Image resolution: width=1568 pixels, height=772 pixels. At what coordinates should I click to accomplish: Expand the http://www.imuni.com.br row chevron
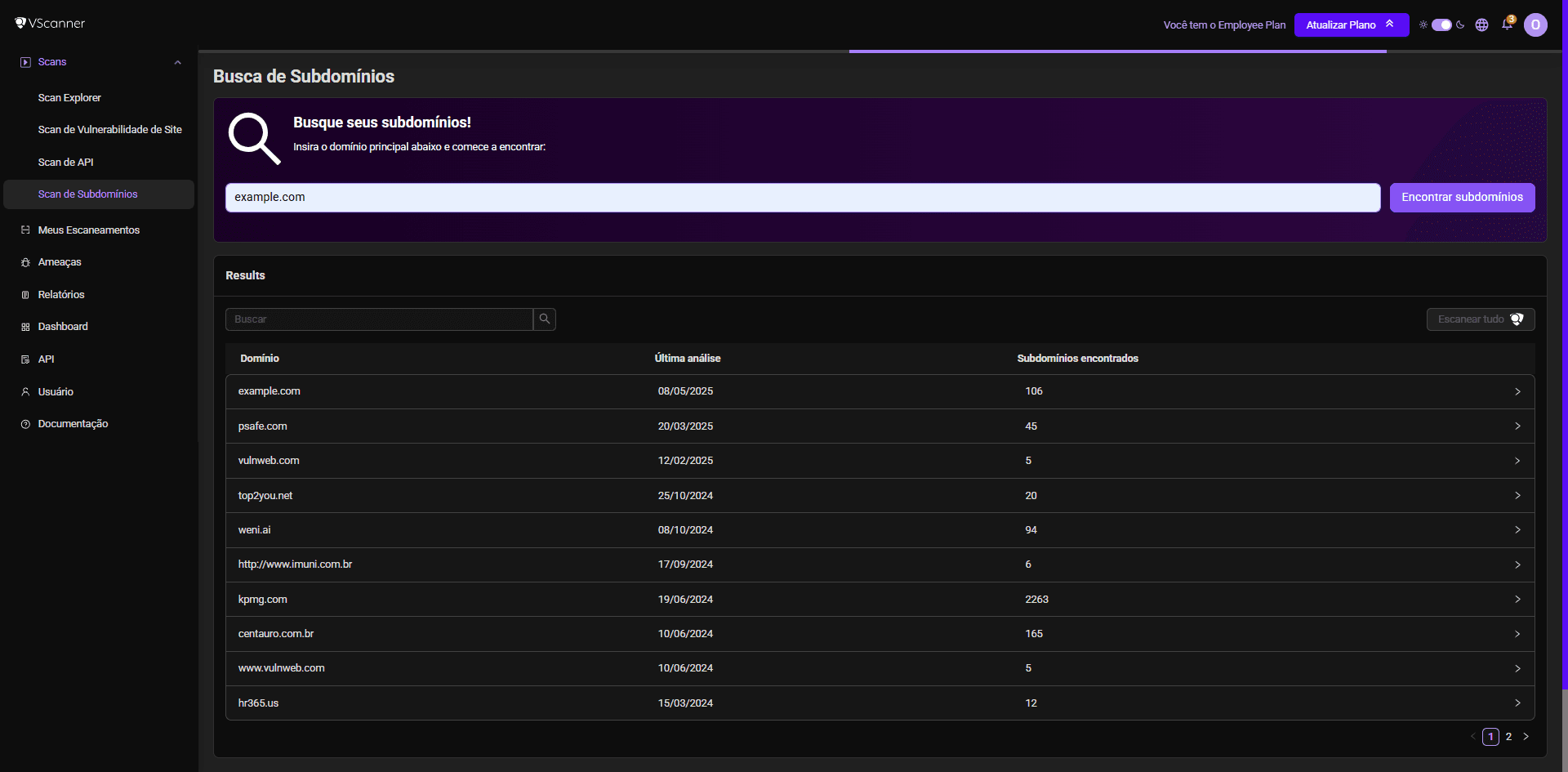point(1517,564)
